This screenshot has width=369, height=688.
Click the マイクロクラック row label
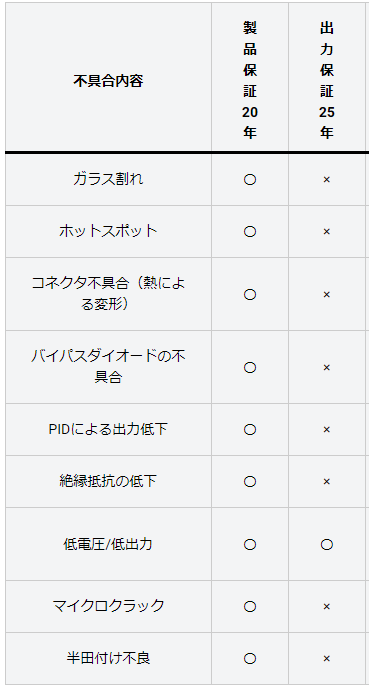pos(108,606)
